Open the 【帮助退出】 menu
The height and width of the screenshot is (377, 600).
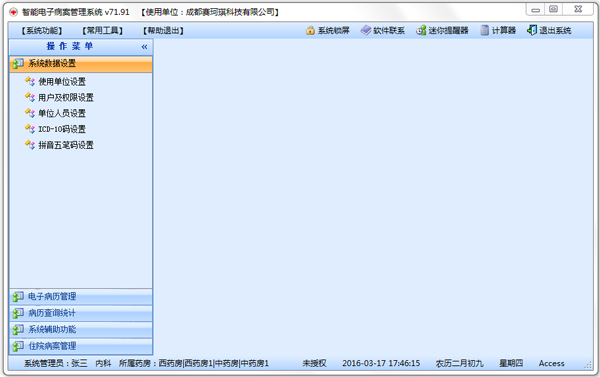(x=163, y=31)
